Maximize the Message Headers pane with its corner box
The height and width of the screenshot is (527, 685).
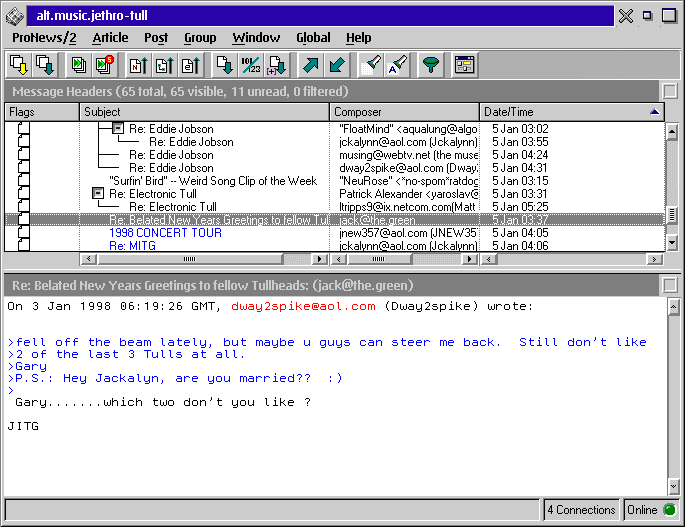coord(670,91)
